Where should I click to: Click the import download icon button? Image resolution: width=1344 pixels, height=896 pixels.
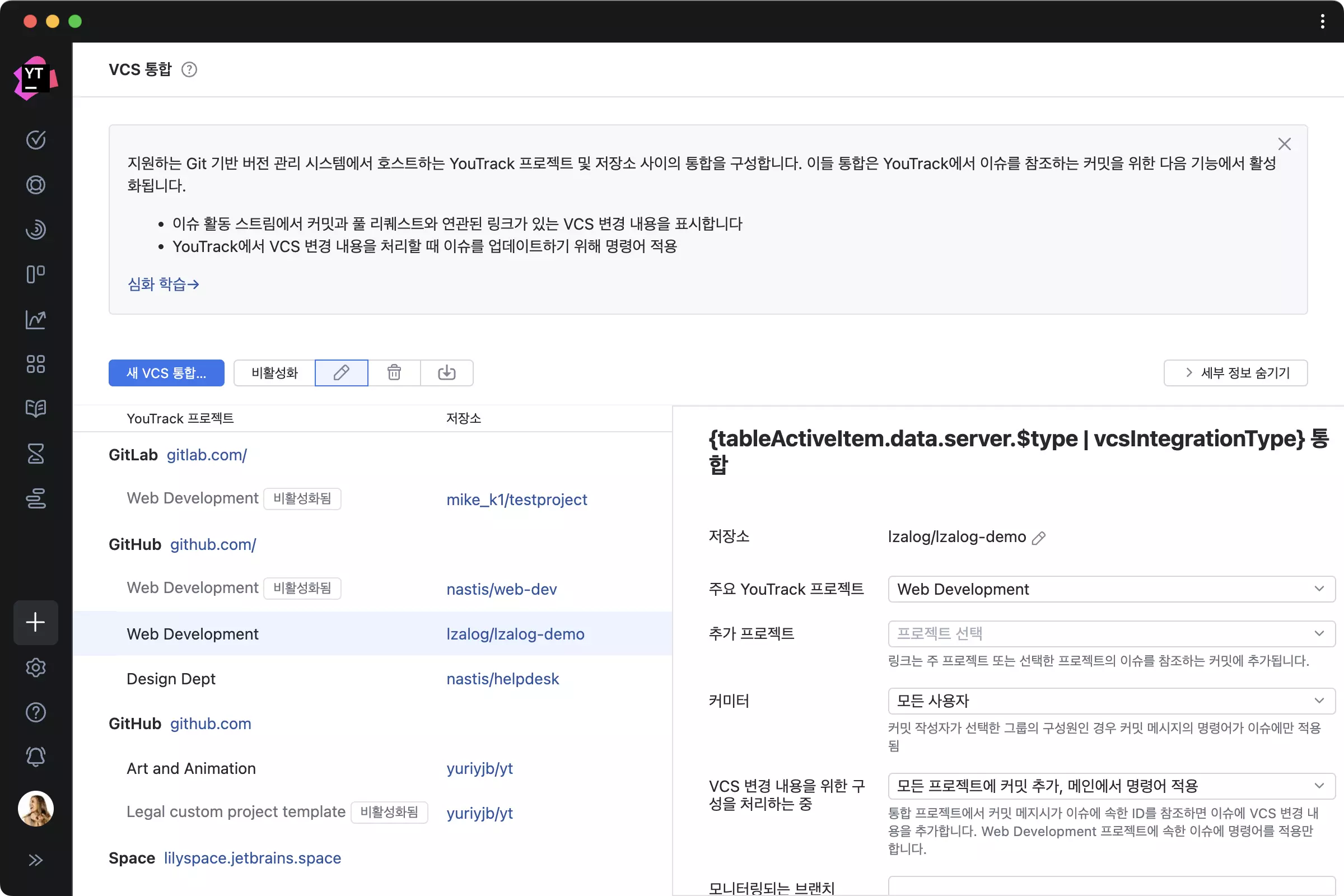(x=446, y=372)
